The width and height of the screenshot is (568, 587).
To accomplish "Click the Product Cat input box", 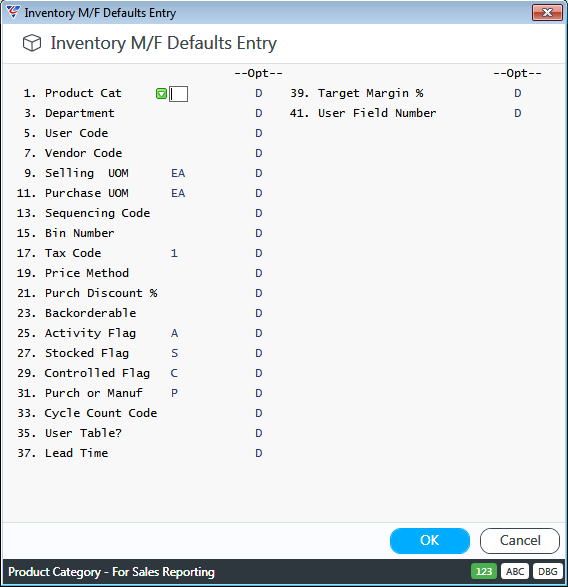I will (179, 94).
